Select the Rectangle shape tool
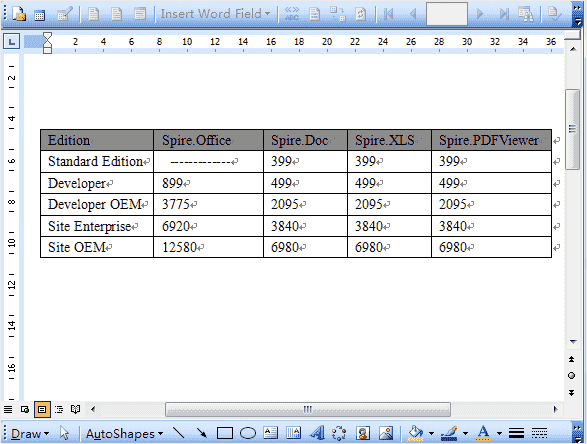This screenshot has height=444, width=587. pyautogui.click(x=225, y=433)
